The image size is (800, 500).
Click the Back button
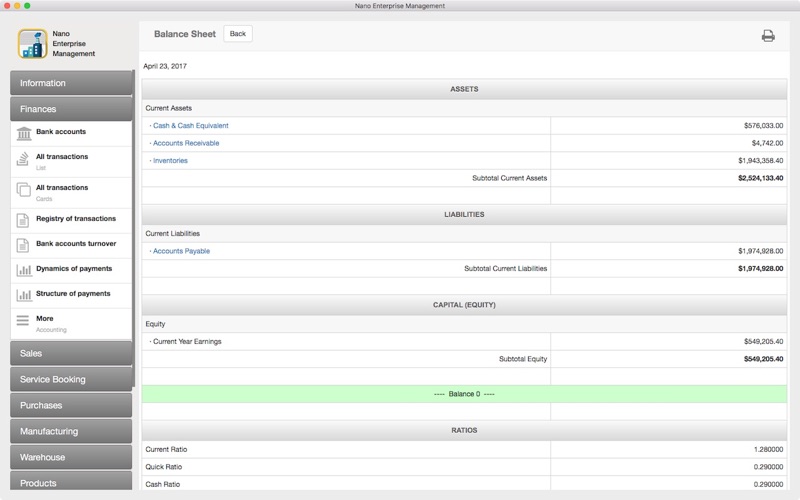click(238, 34)
